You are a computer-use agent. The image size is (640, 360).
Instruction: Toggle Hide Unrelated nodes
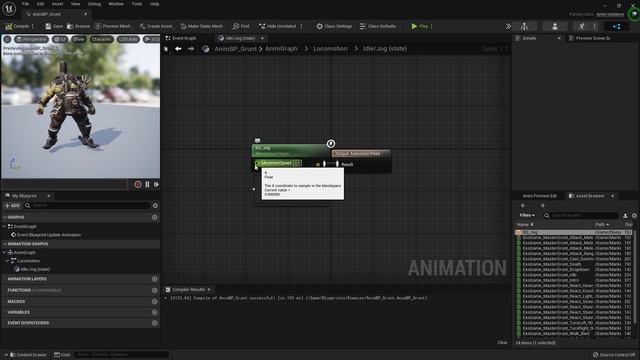pos(278,26)
